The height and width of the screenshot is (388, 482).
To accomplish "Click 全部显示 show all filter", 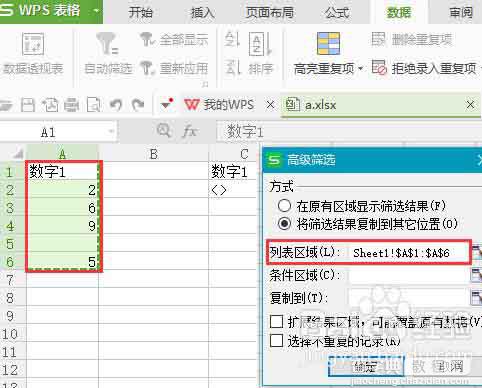I will click(174, 40).
